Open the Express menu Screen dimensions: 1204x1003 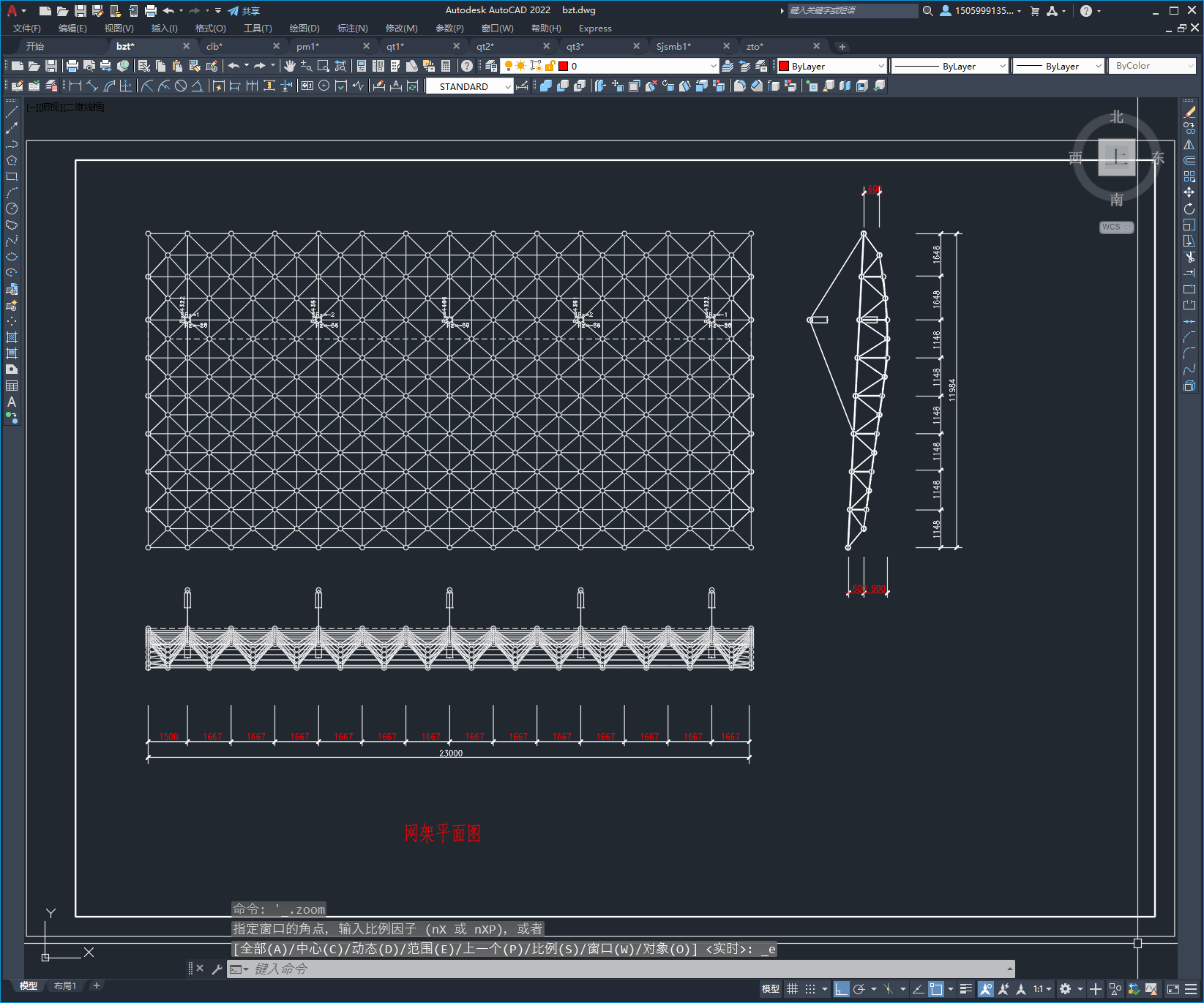click(595, 29)
